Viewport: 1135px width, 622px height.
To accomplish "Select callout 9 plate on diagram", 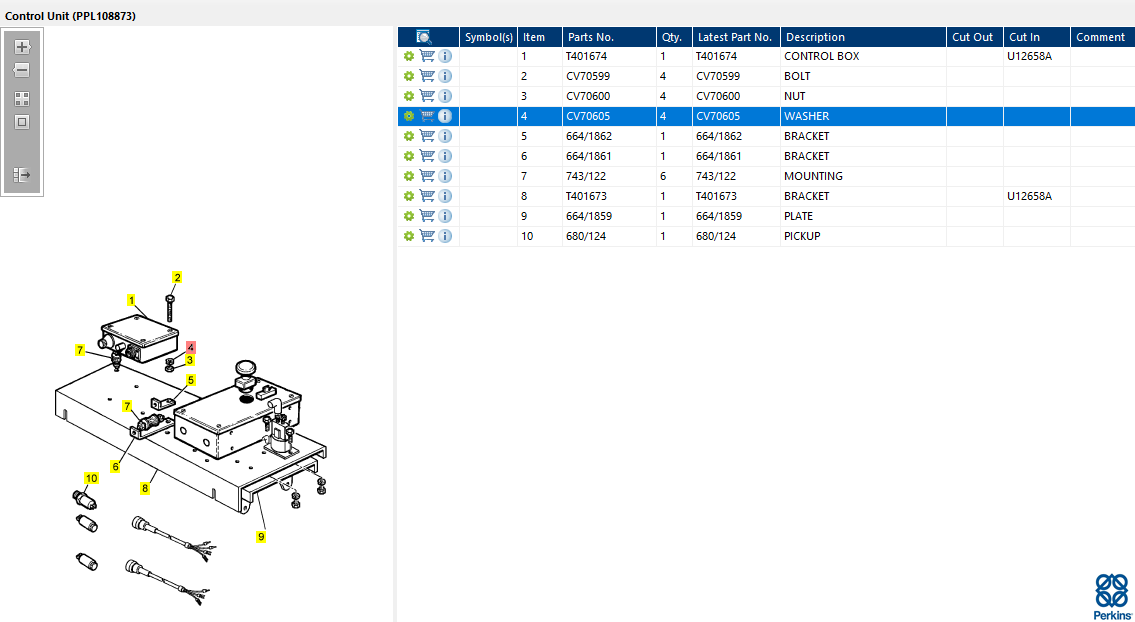I will (261, 537).
